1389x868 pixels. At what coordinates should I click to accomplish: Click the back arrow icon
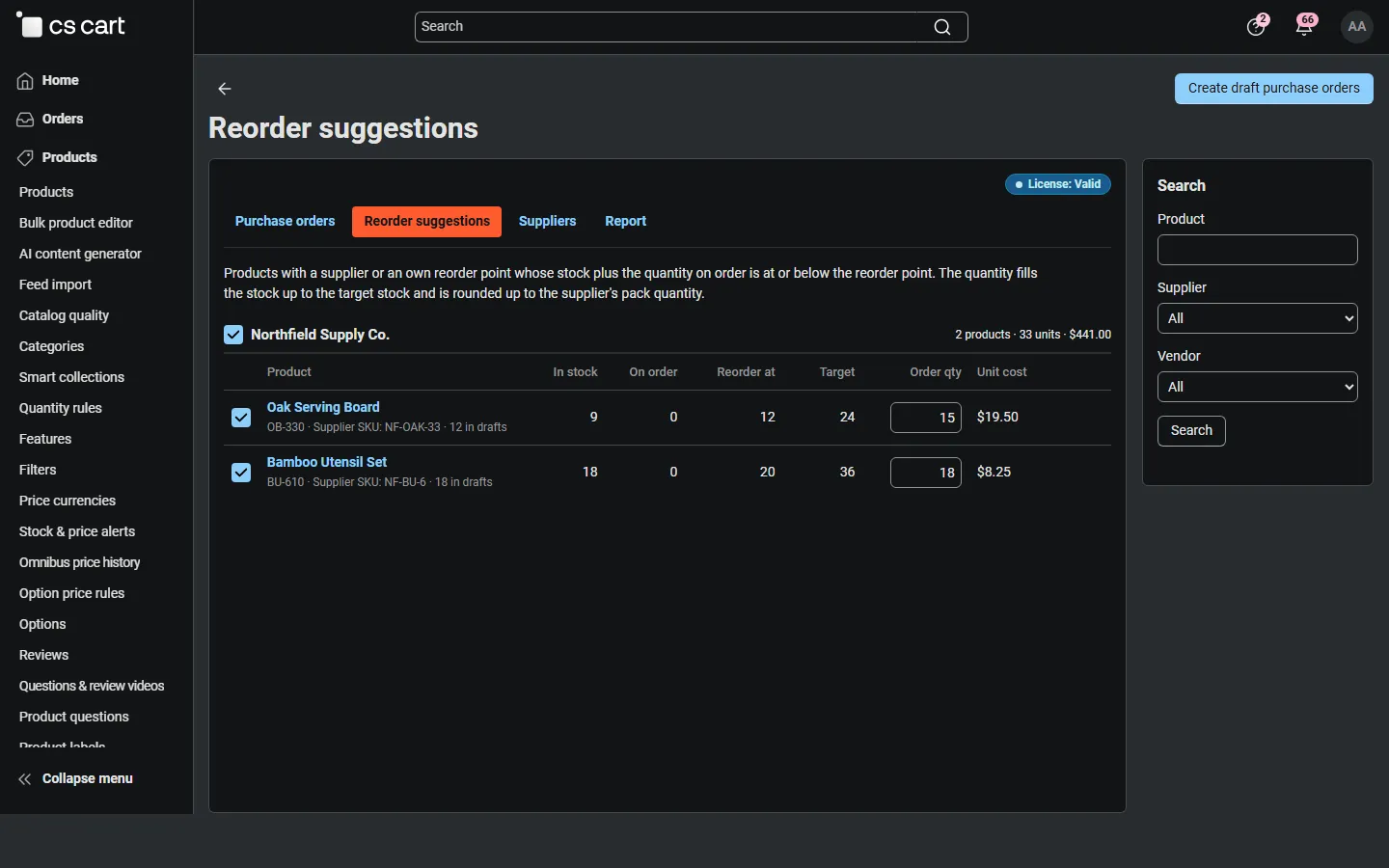[x=225, y=89]
